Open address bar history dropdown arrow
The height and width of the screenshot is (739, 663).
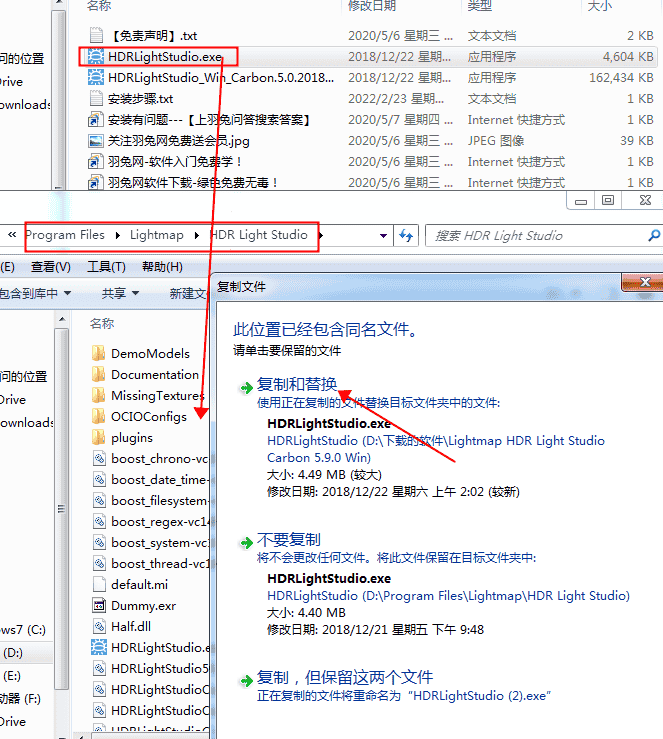tap(384, 235)
